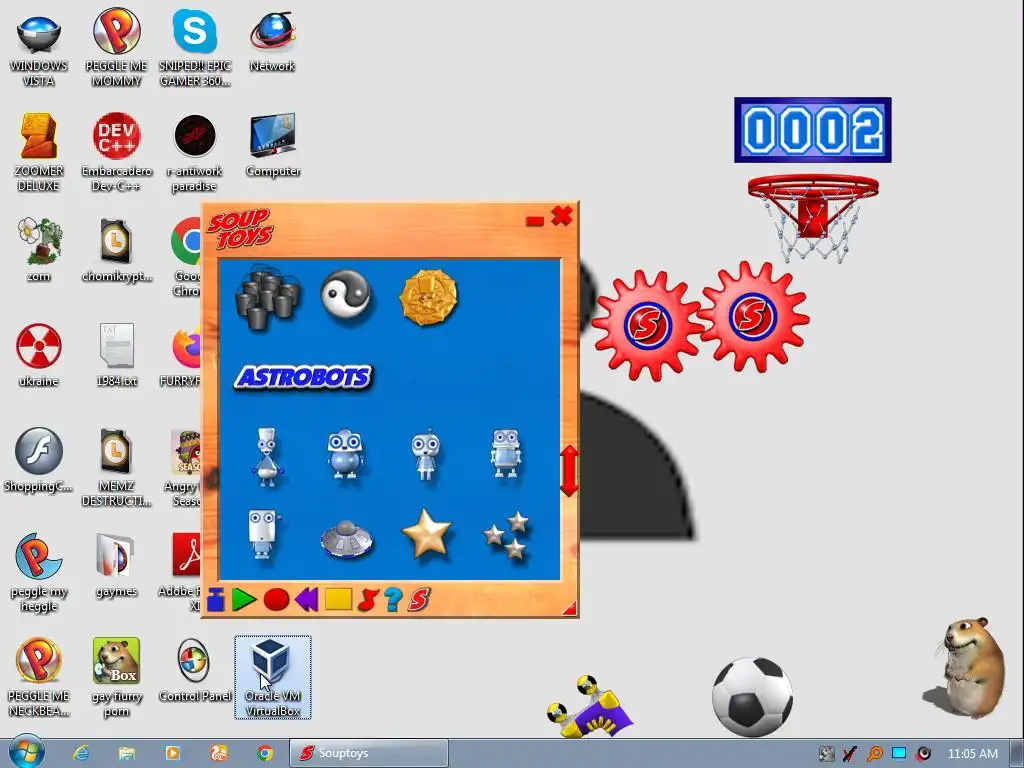1024x768 pixels.
Task: Toggle sound with the red music note
Action: (368, 600)
